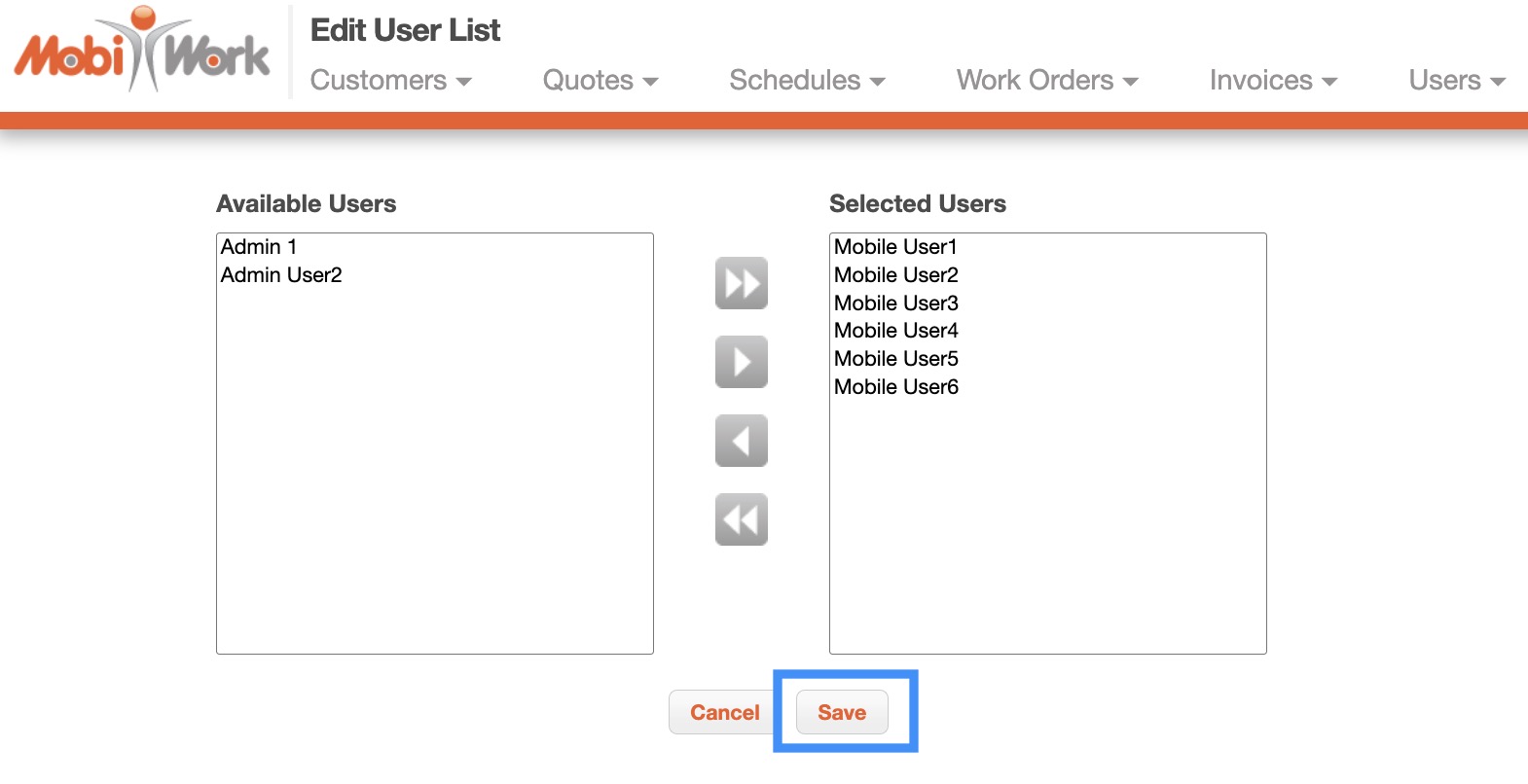Open the Customers dropdown menu

(390, 81)
